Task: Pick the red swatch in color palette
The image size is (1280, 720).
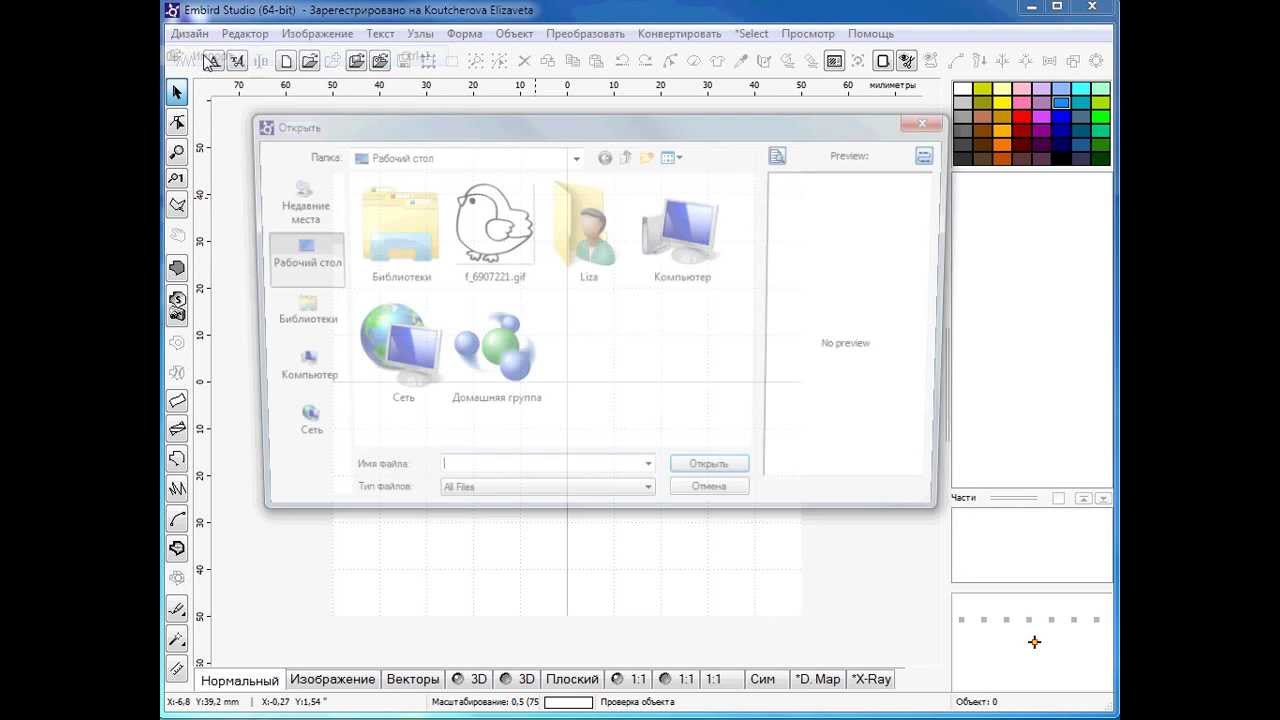Action: (x=1022, y=117)
